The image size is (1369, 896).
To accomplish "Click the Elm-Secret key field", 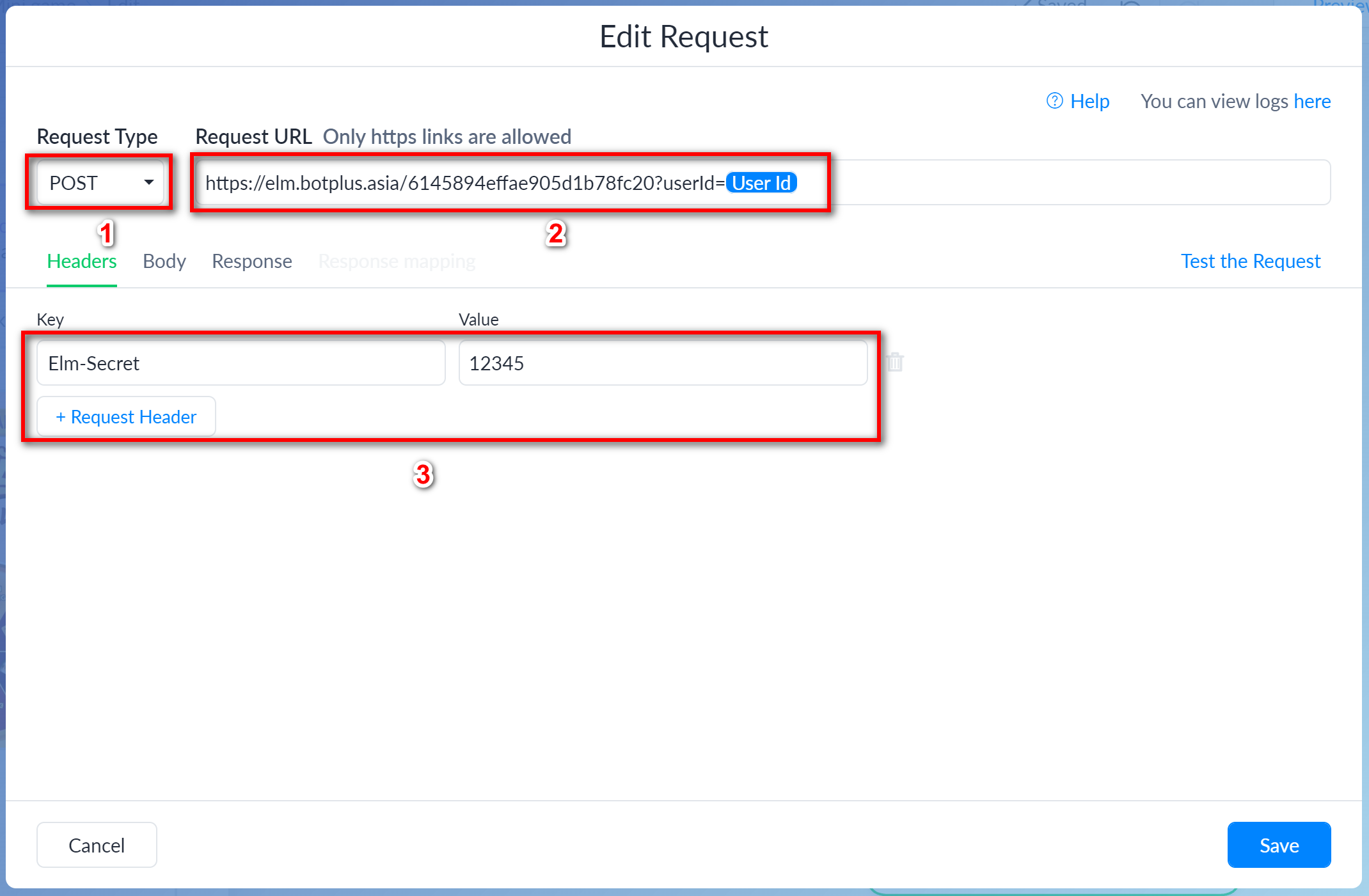I will pos(241,363).
